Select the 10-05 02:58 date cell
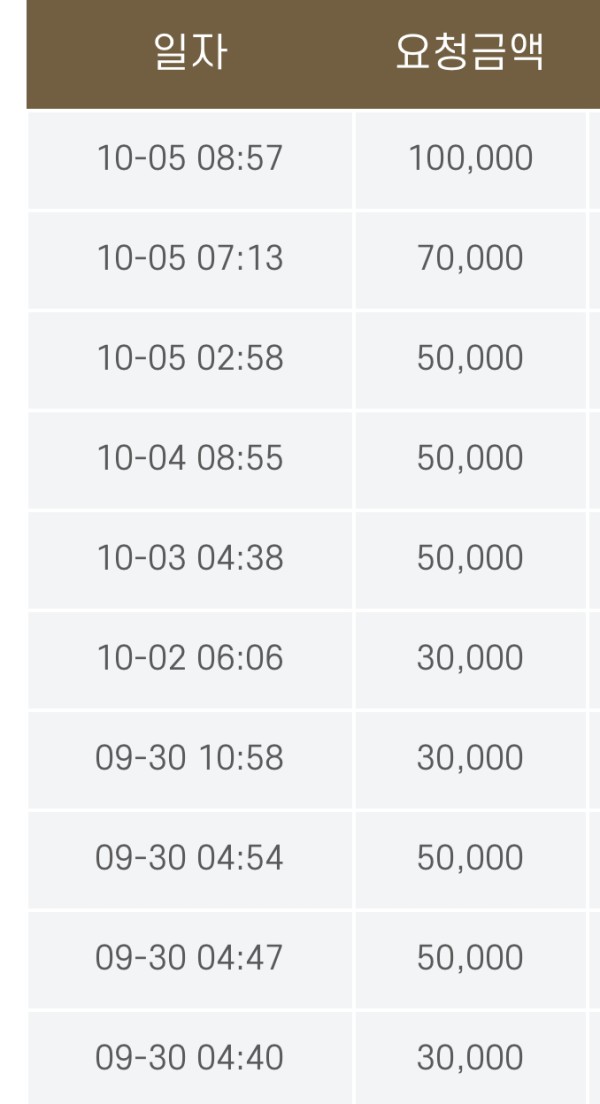The height and width of the screenshot is (1104, 600). click(x=190, y=358)
